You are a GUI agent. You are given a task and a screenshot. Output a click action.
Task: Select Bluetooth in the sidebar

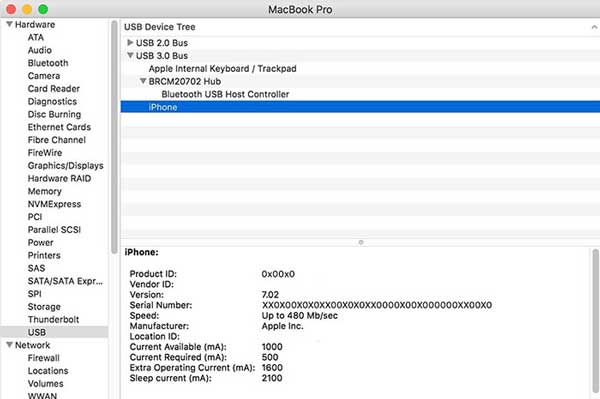point(48,63)
